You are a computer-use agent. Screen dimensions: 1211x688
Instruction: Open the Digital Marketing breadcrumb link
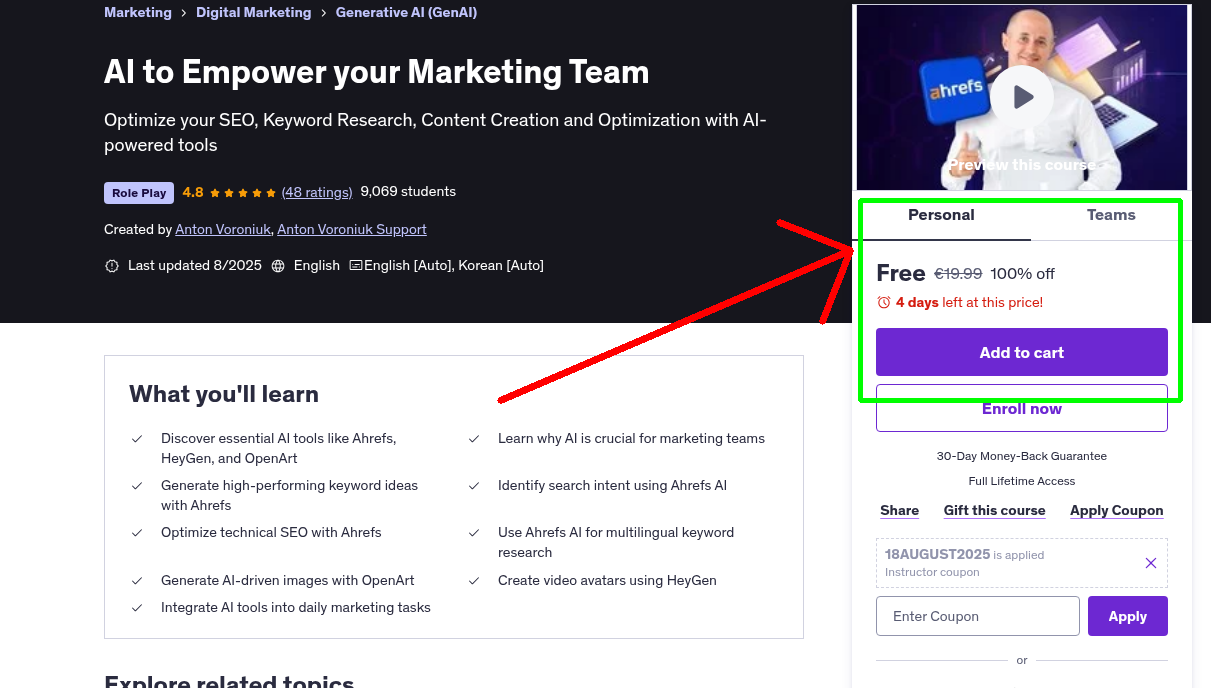click(x=253, y=13)
